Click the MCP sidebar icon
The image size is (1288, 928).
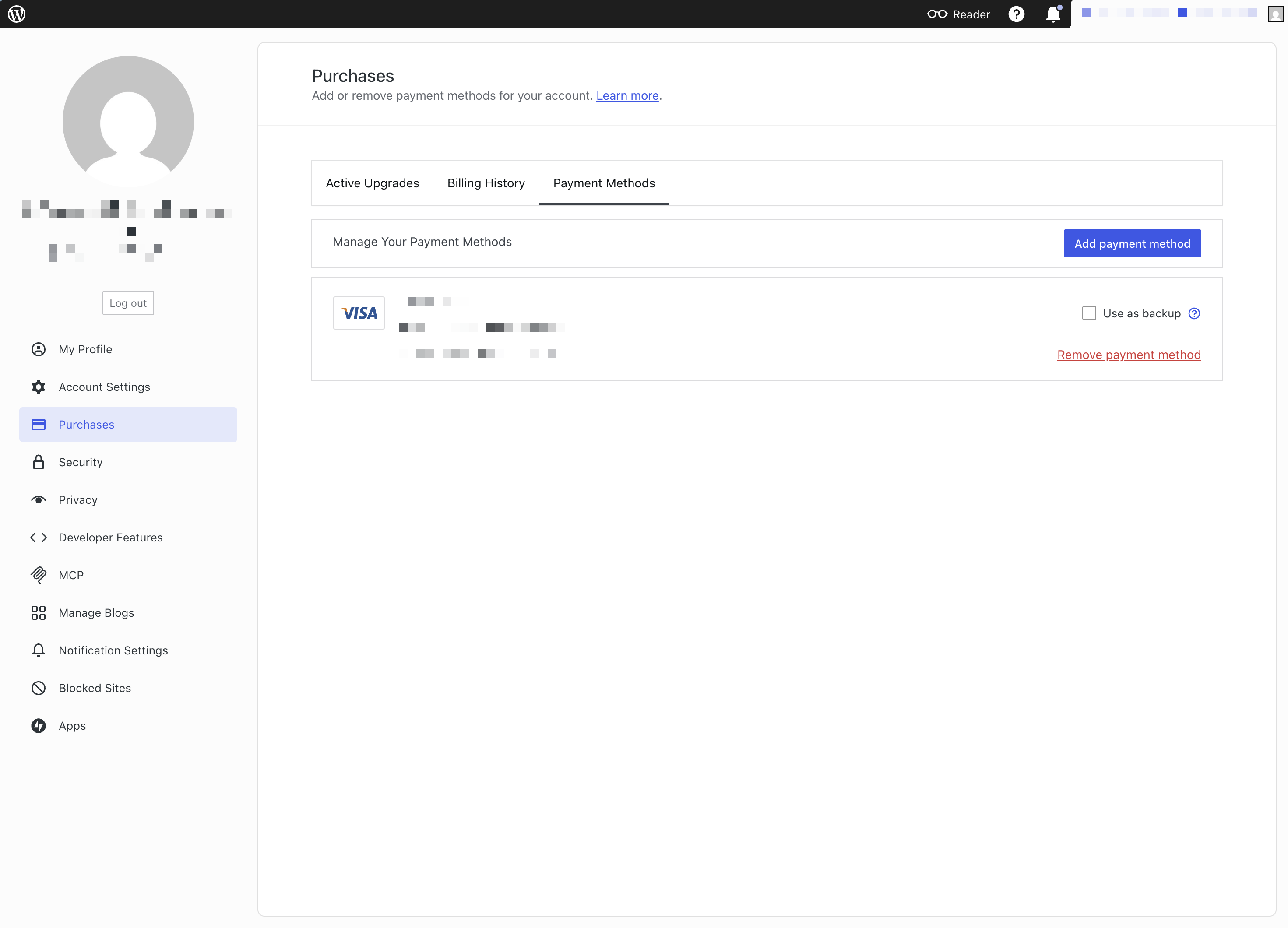tap(38, 575)
